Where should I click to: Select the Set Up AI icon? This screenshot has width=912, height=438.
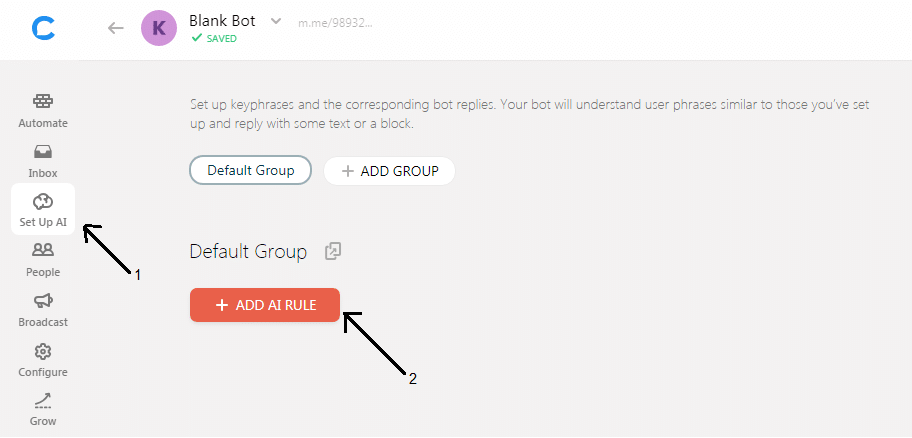click(x=43, y=201)
